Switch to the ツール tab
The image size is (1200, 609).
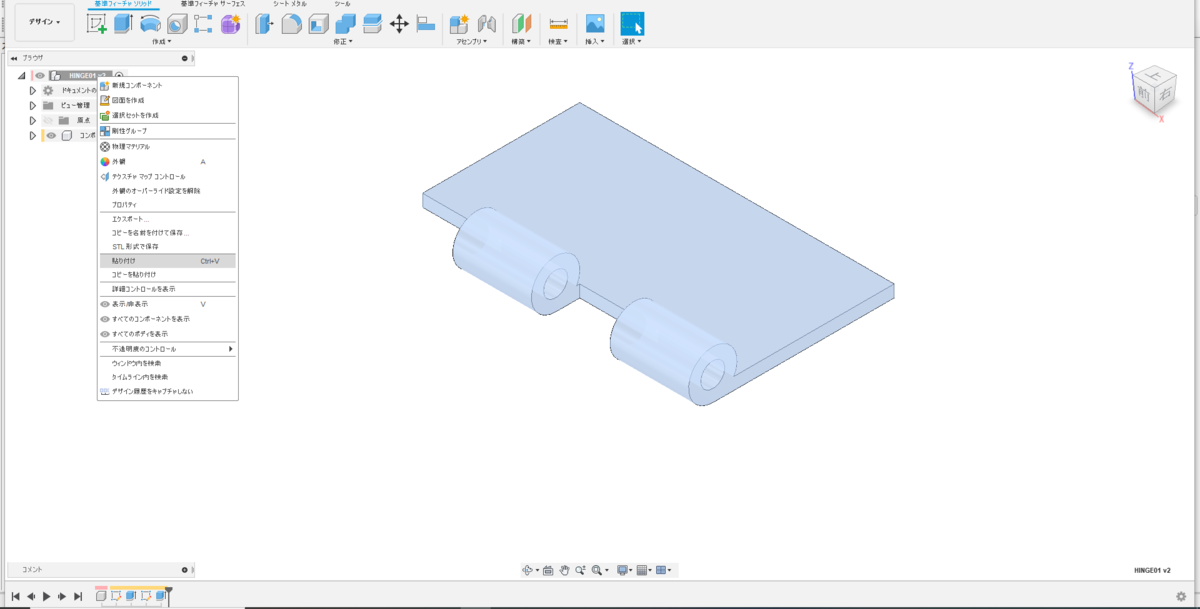point(342,4)
